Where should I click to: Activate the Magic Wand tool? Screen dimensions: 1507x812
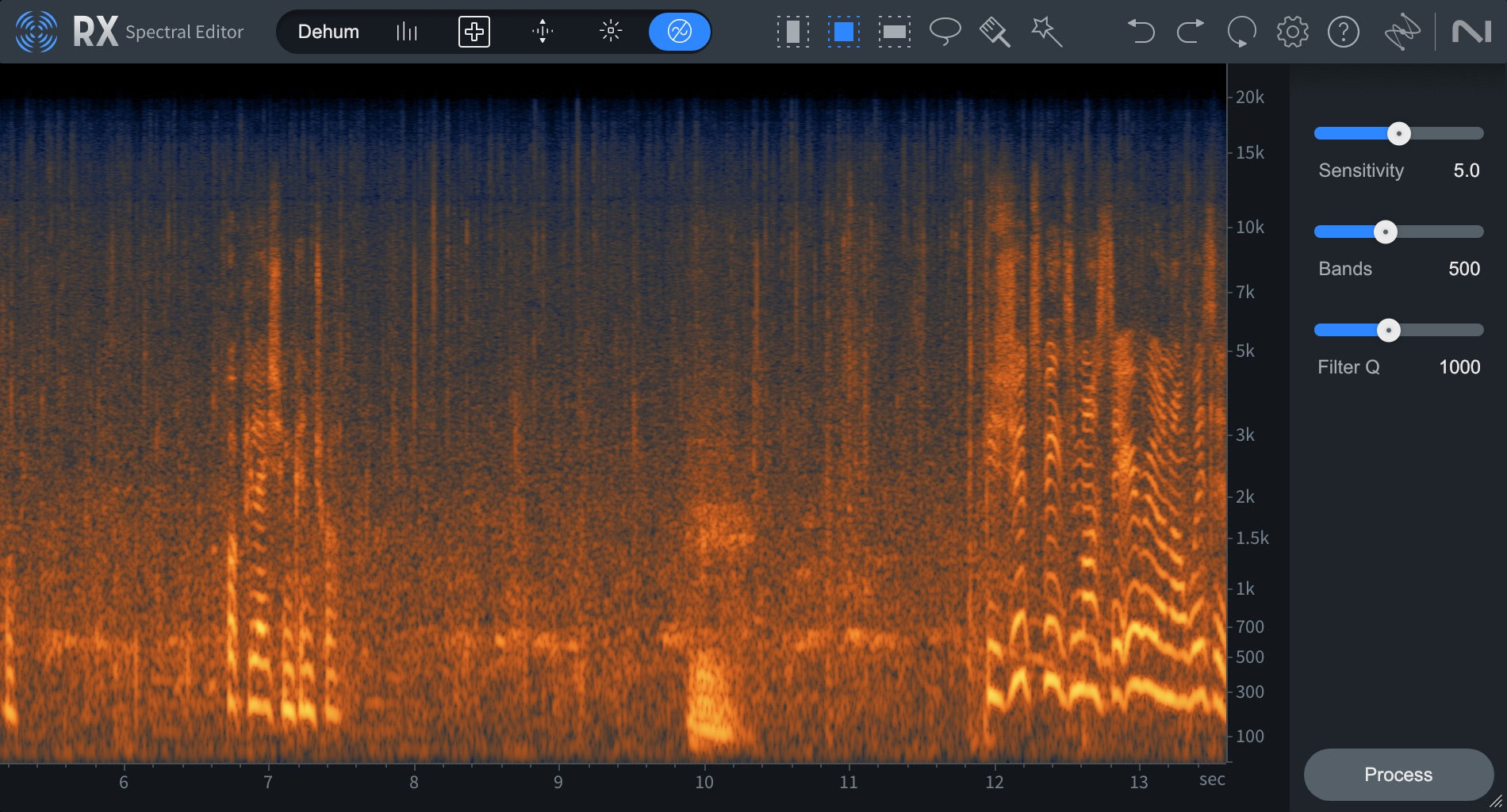(x=1046, y=32)
